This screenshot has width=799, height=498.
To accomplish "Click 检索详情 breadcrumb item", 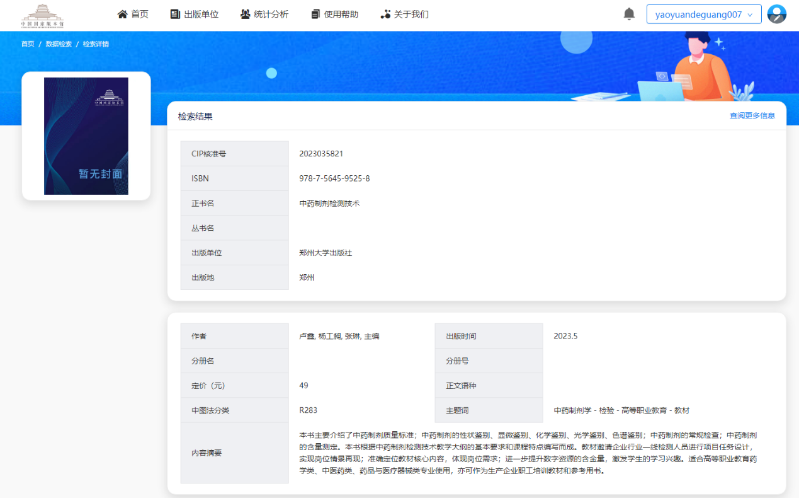I will coord(96,44).
